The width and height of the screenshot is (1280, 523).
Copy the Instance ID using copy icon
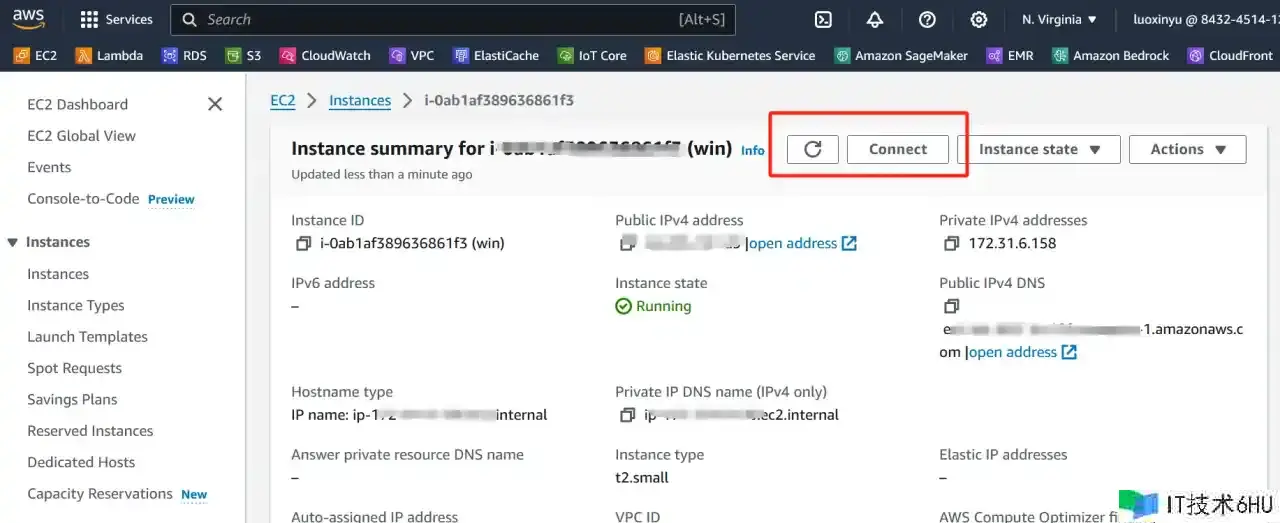point(304,244)
